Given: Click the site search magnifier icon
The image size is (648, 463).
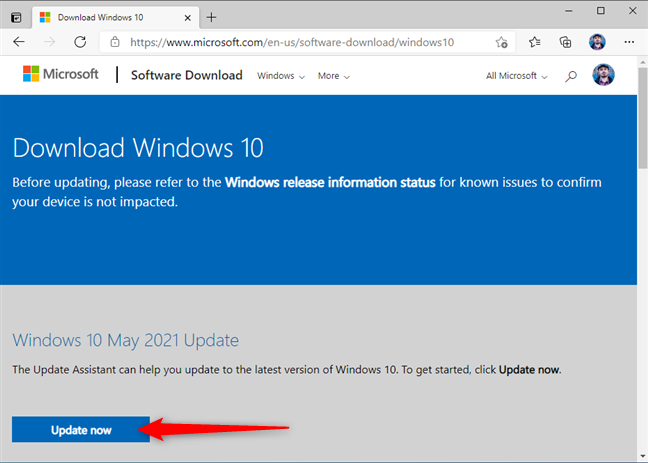Looking at the screenshot, I should click(x=571, y=76).
